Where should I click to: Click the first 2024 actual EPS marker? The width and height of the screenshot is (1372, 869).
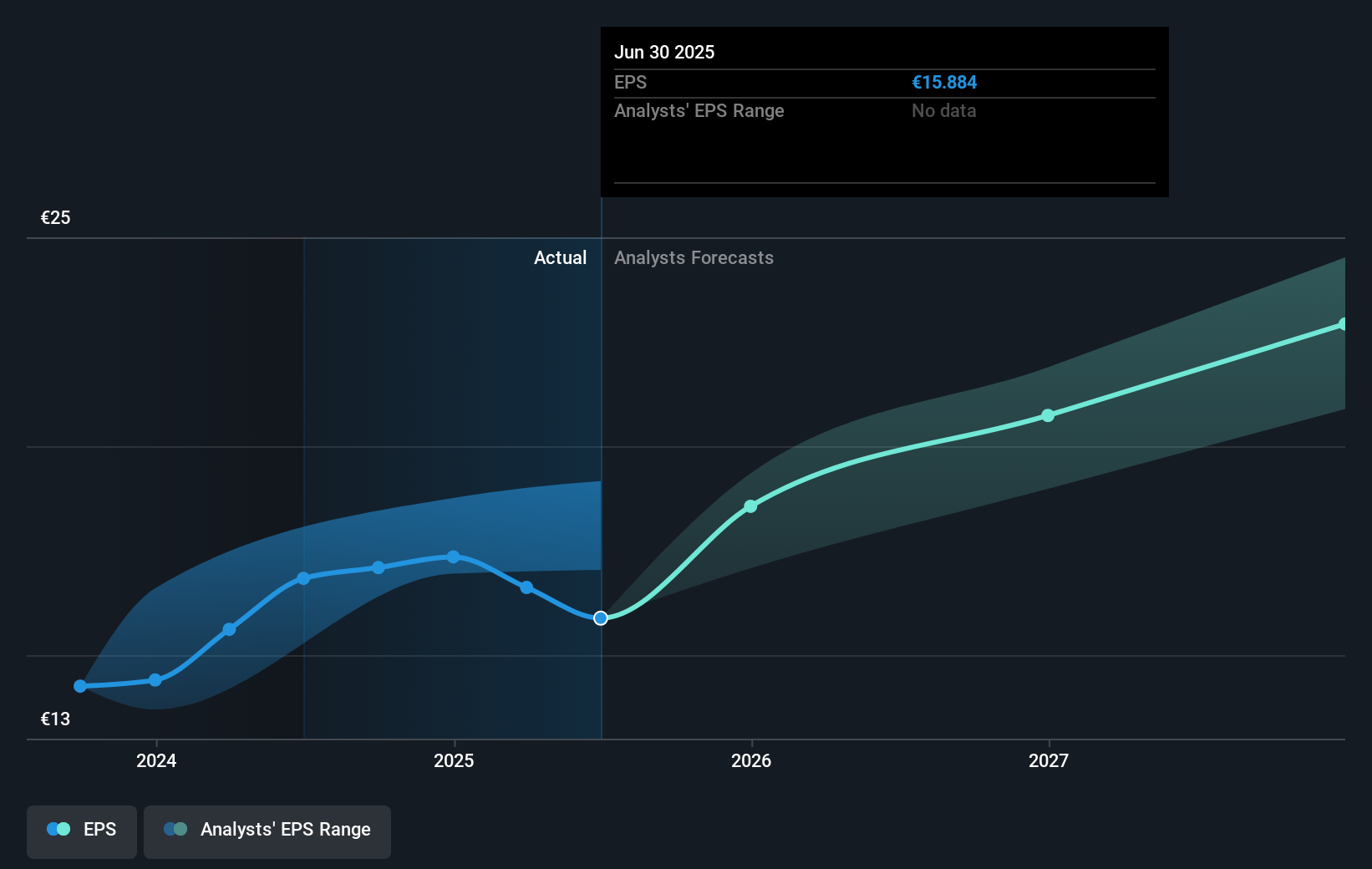[x=79, y=685]
